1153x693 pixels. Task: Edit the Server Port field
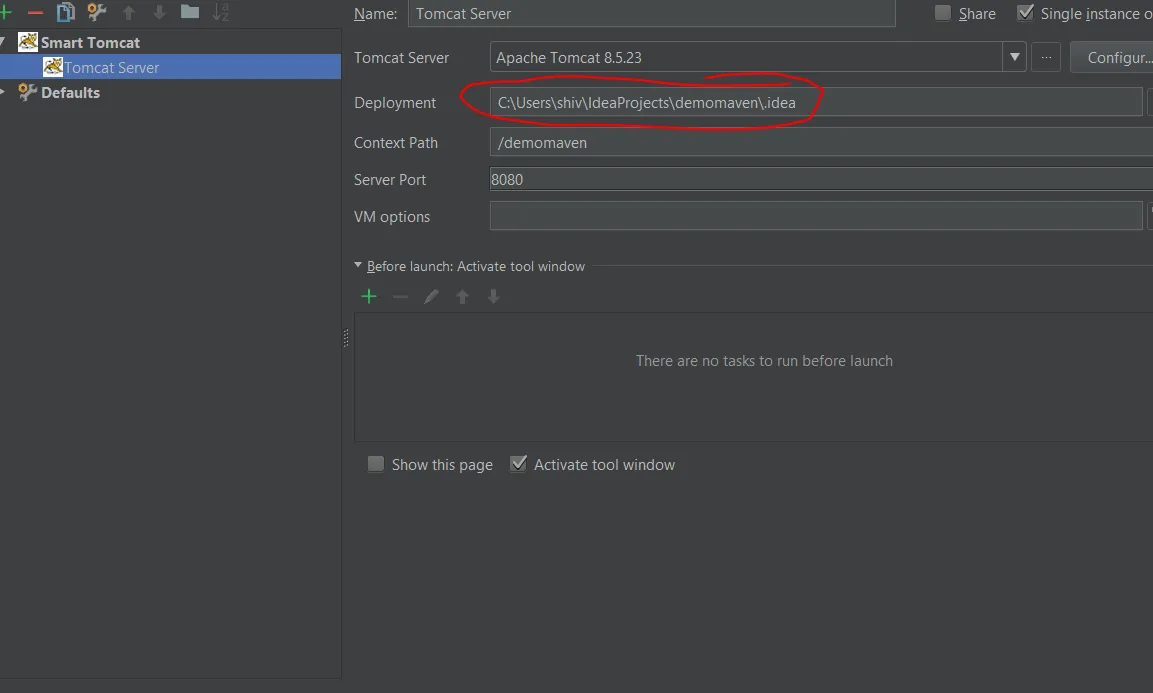point(821,179)
